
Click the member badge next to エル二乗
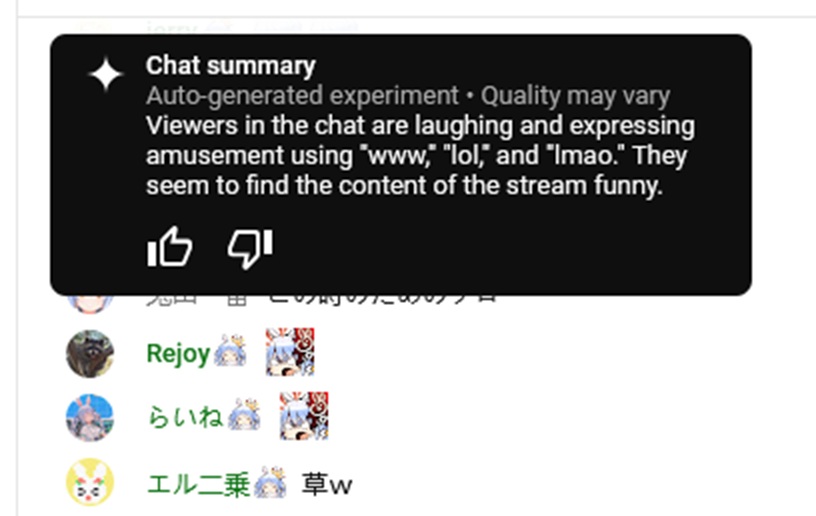point(270,482)
